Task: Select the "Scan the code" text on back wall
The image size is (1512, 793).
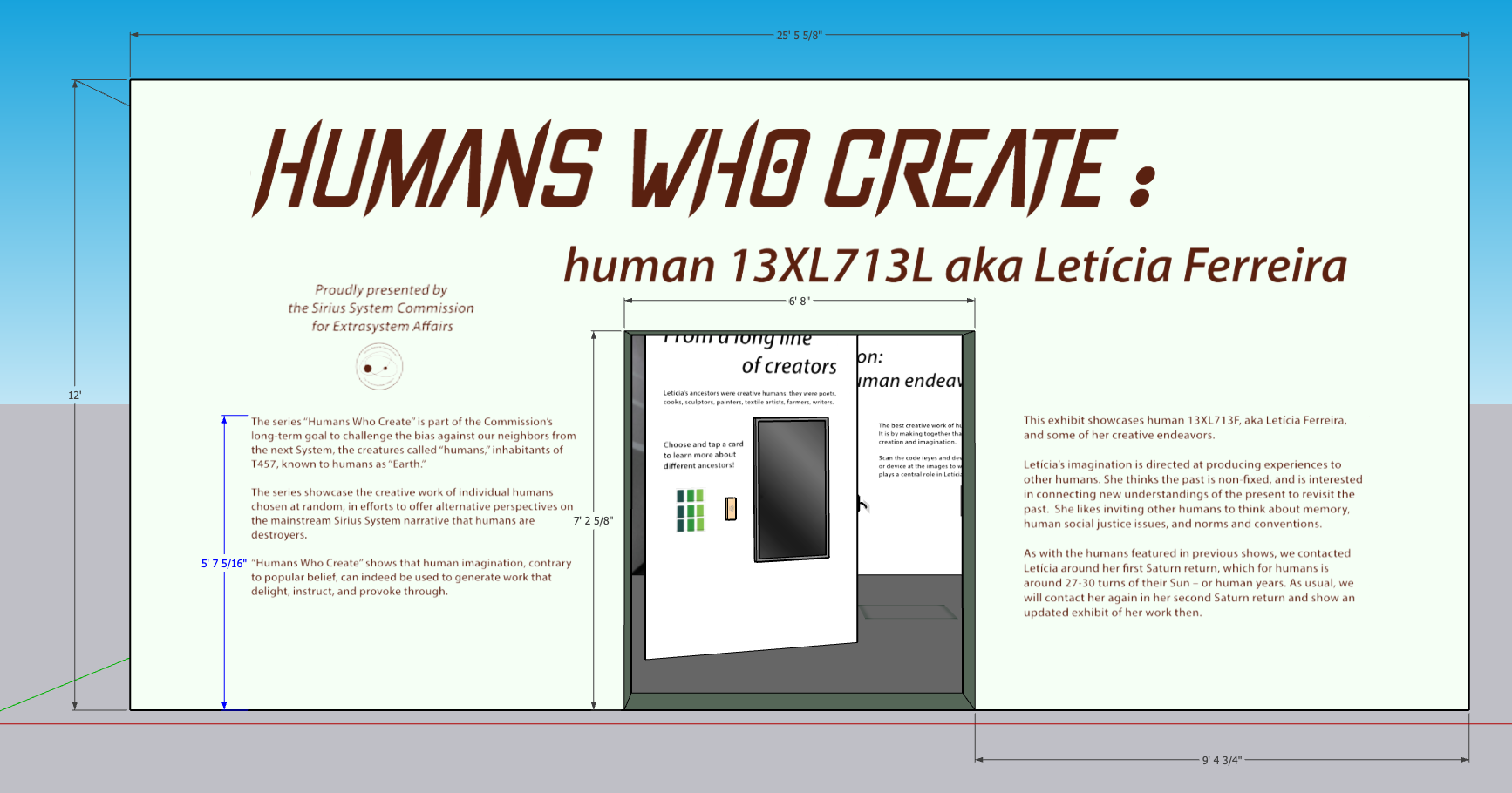Action: click(x=919, y=466)
